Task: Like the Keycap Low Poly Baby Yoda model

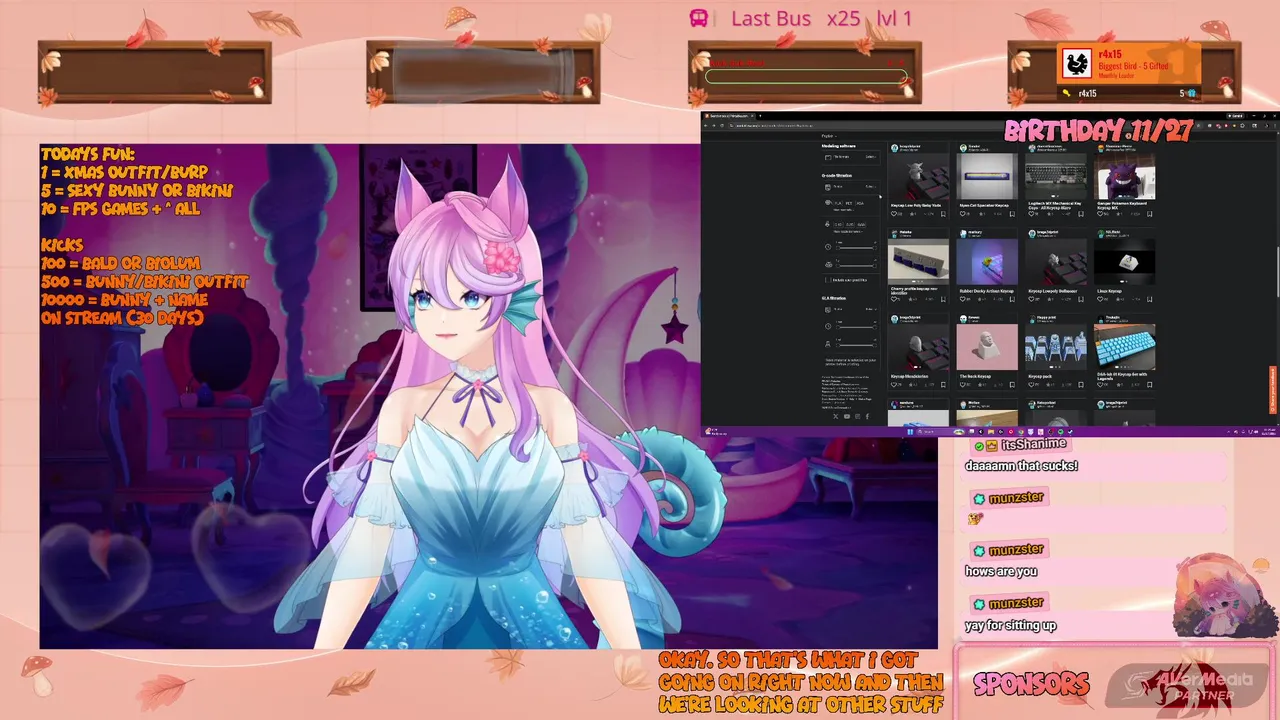Action: [894, 214]
